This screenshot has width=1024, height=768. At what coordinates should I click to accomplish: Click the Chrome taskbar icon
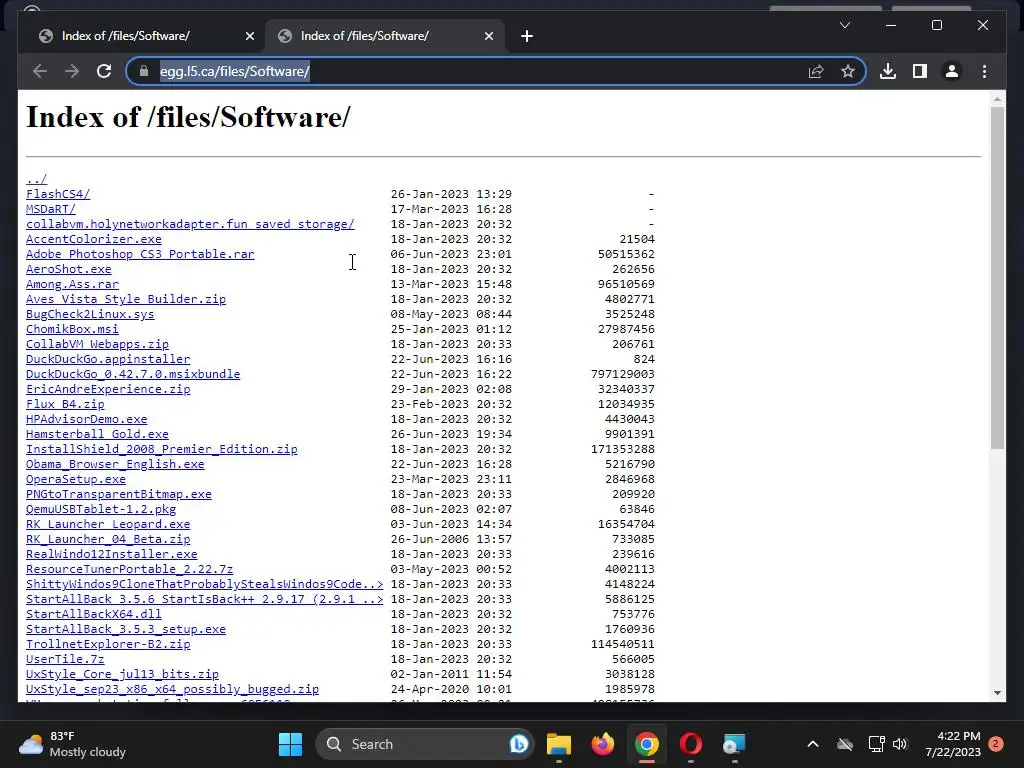tap(647, 744)
